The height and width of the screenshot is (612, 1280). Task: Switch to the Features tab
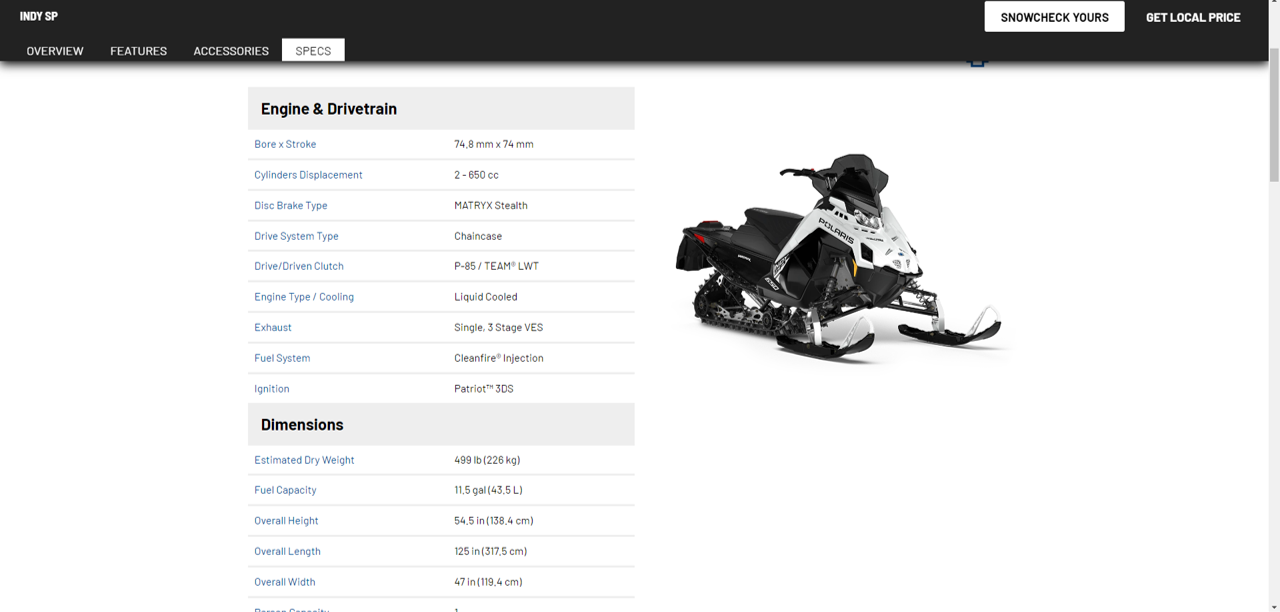[x=138, y=51]
